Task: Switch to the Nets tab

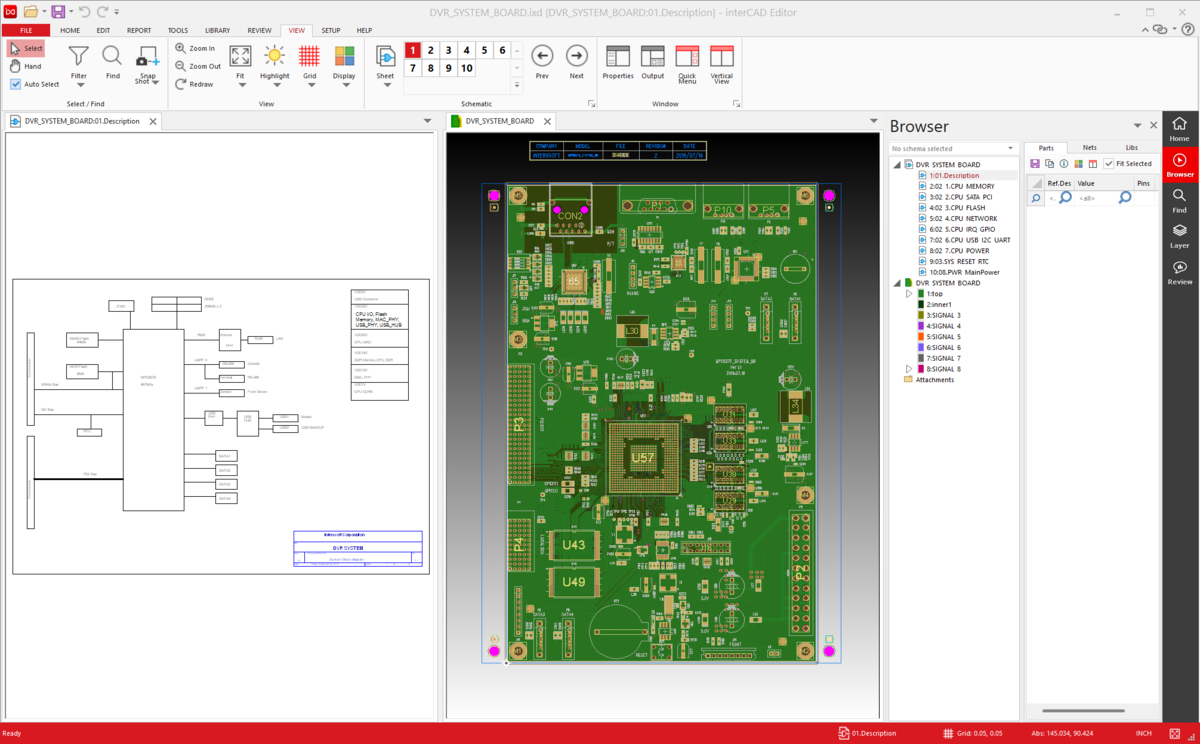Action: (1089, 148)
